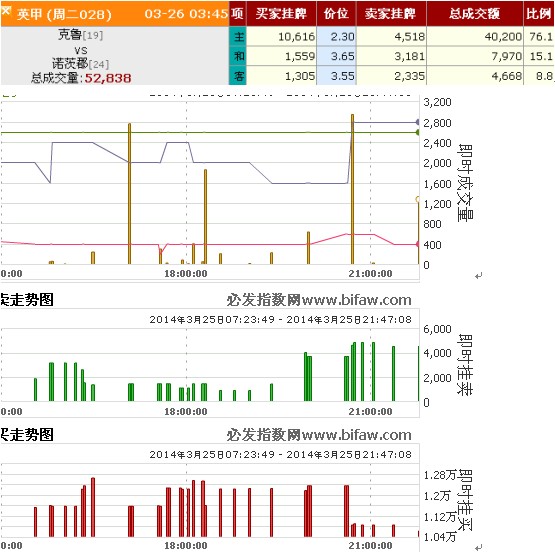This screenshot has height=552, width=555.
Task: Close the 英甲 match panel with the X icon
Action: 5,11
